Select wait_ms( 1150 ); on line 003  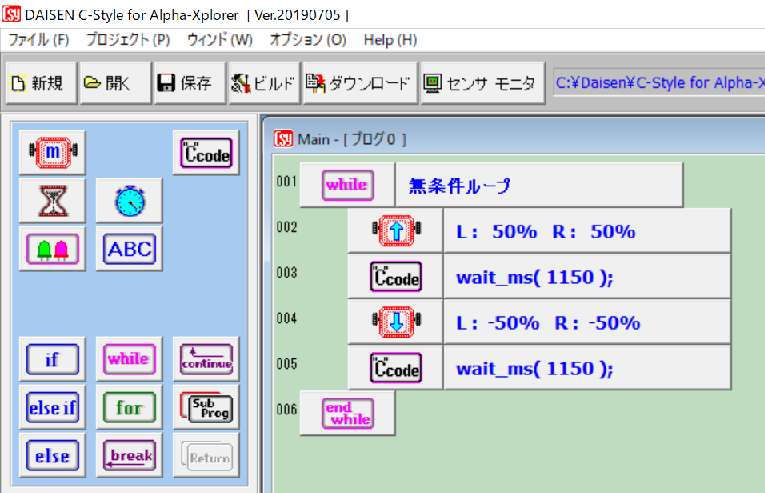pos(535,277)
